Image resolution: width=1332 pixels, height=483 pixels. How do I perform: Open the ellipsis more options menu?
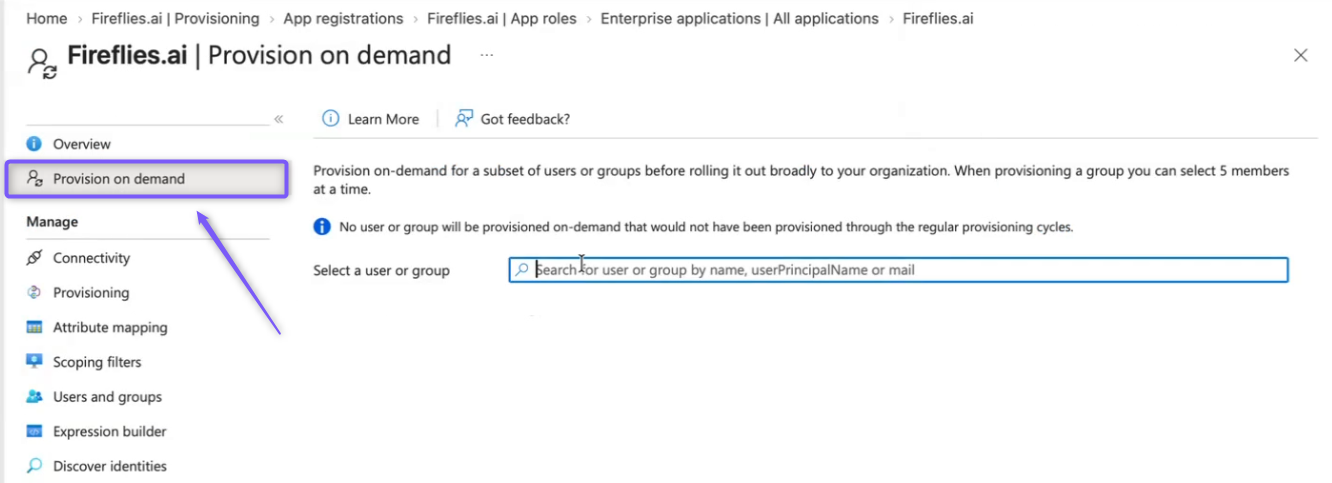point(486,55)
